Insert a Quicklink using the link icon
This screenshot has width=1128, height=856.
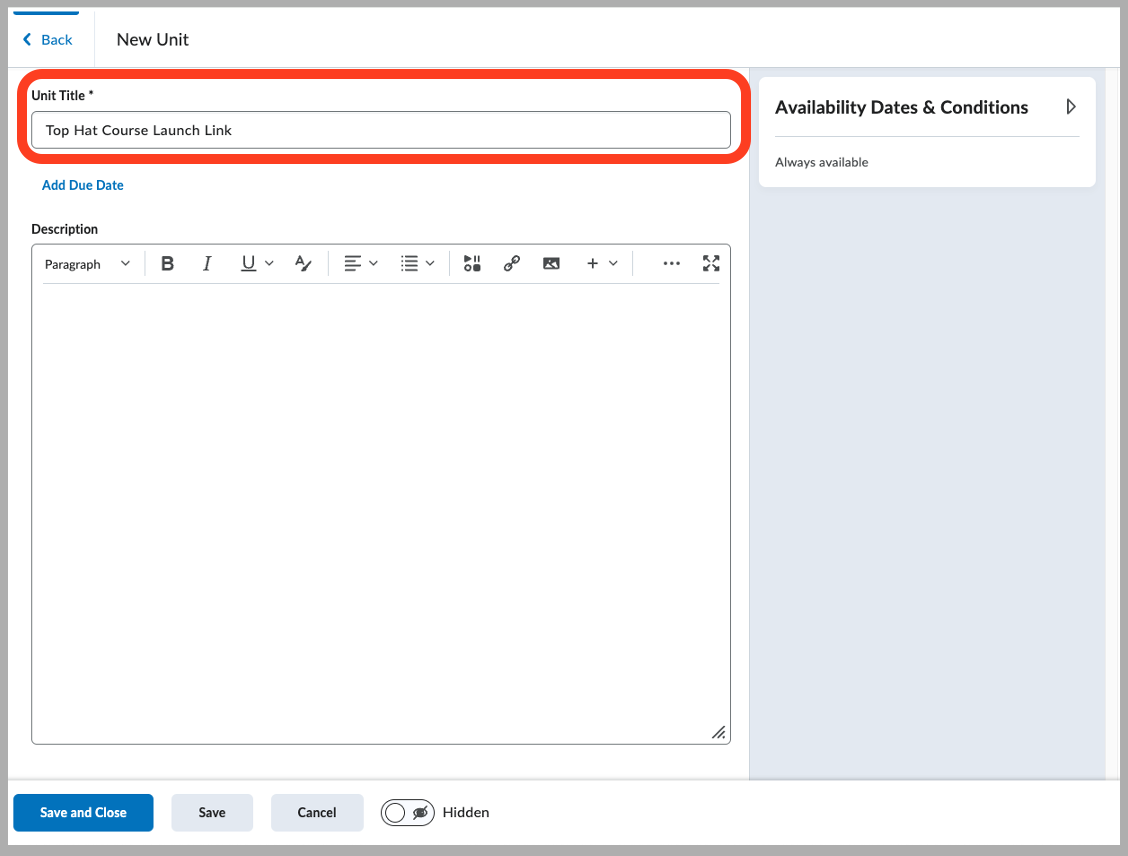tap(511, 263)
